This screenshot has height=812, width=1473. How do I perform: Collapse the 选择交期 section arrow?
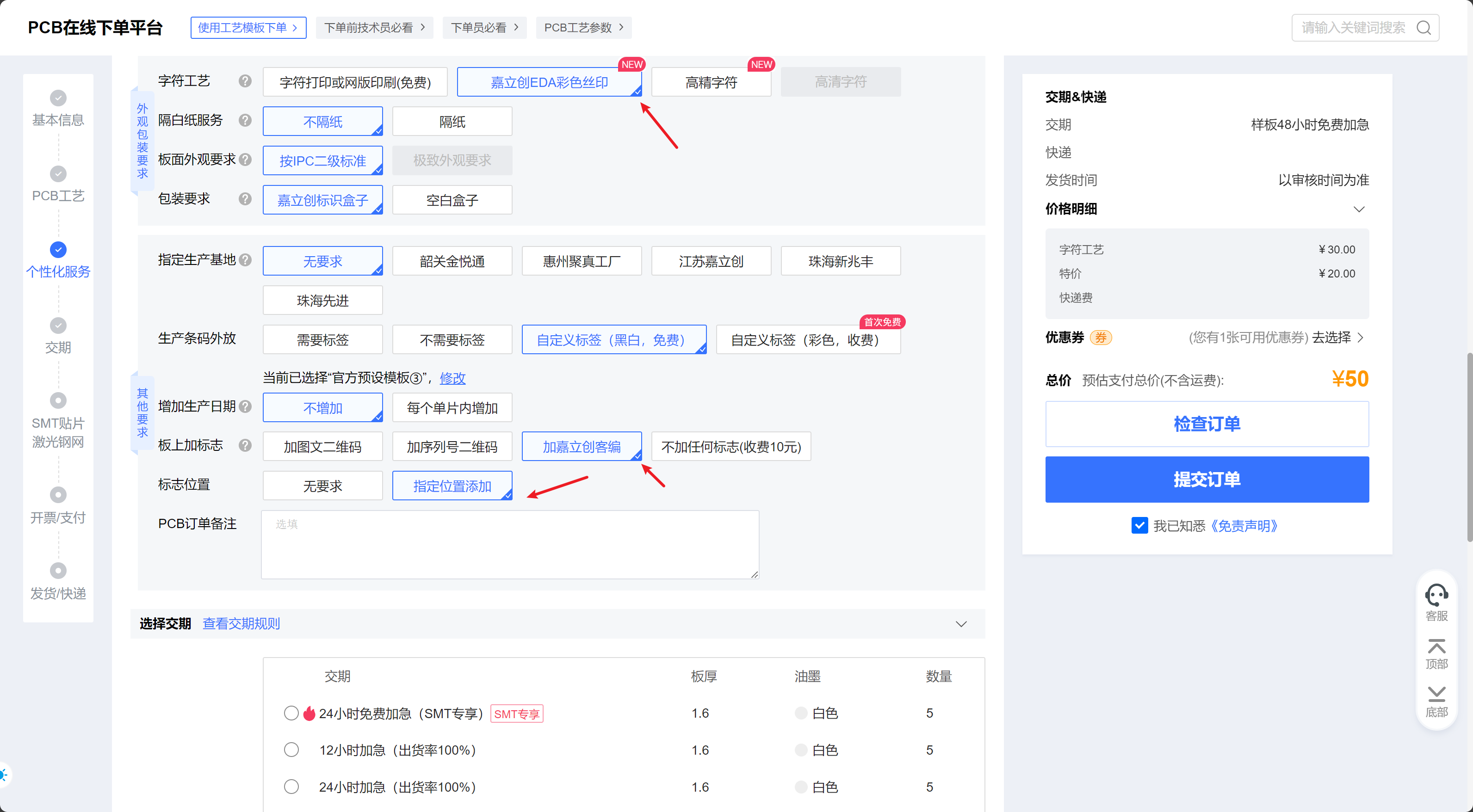coord(961,623)
